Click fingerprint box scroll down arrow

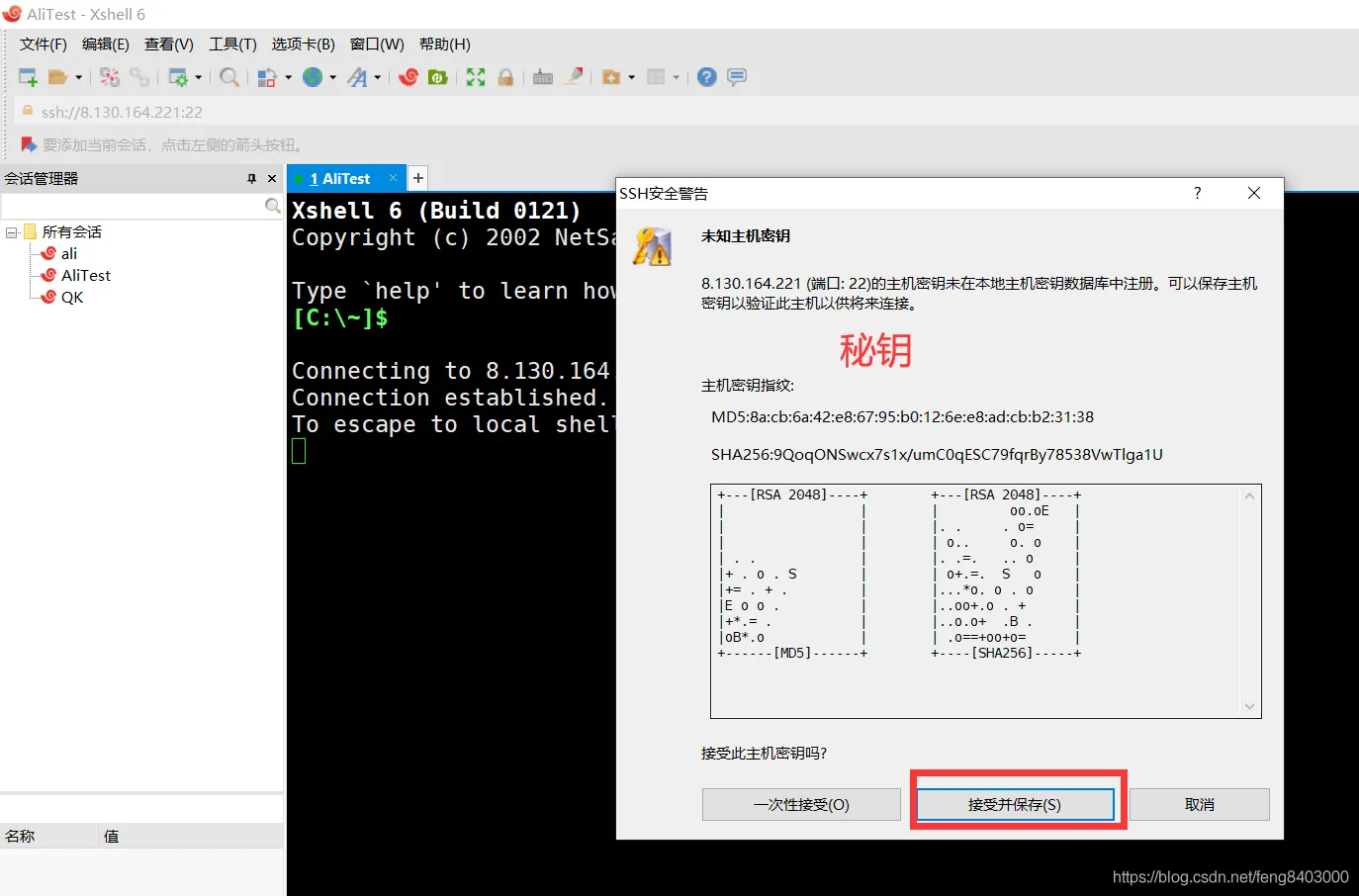[1249, 706]
